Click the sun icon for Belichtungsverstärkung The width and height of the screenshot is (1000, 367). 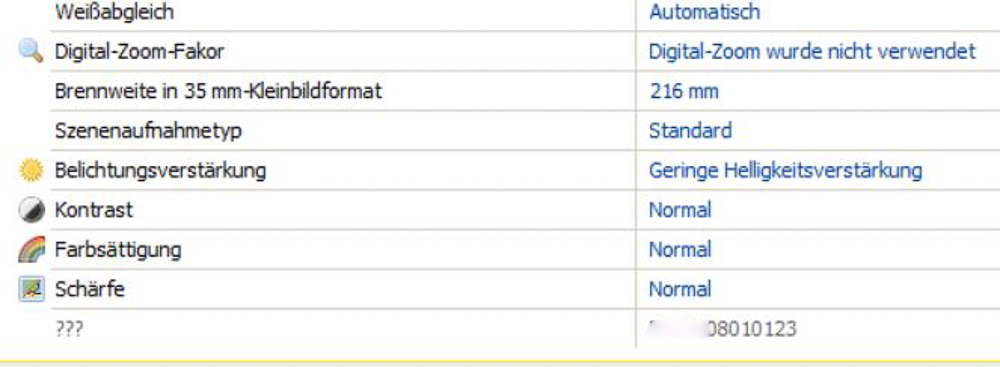point(31,170)
